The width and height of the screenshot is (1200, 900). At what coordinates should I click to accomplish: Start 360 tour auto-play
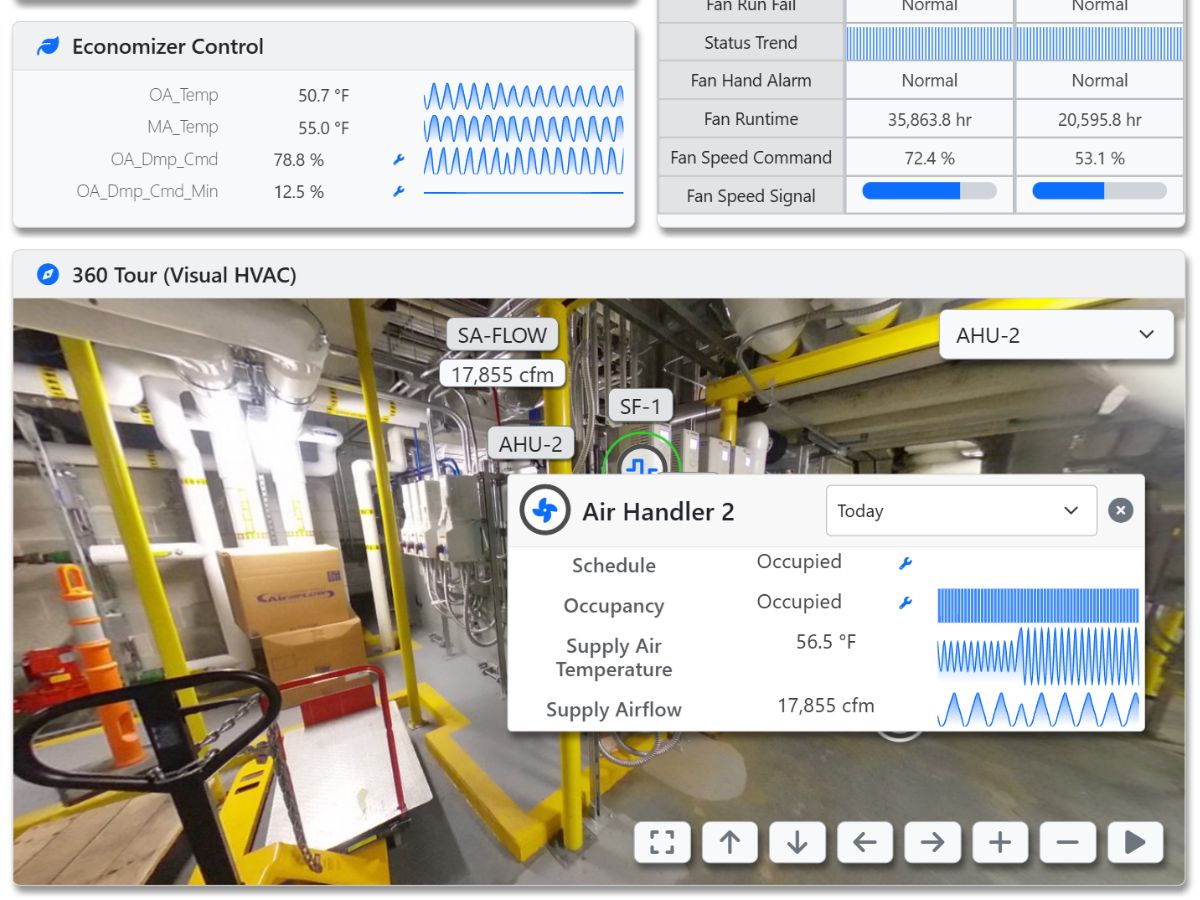[1135, 842]
